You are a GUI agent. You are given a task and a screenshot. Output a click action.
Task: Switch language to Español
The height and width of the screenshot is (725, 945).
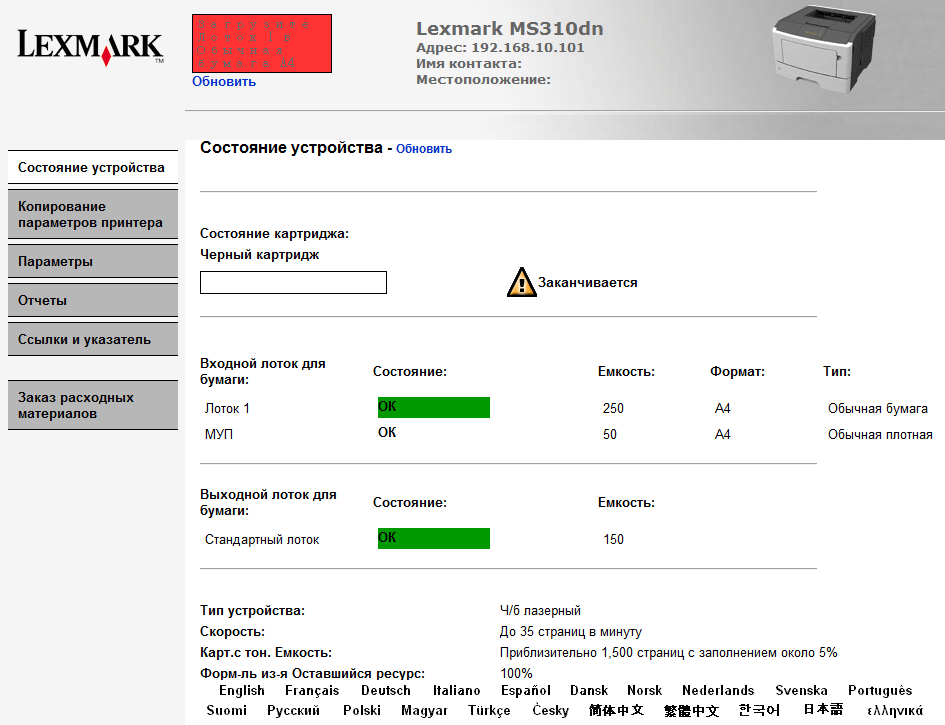pos(526,691)
